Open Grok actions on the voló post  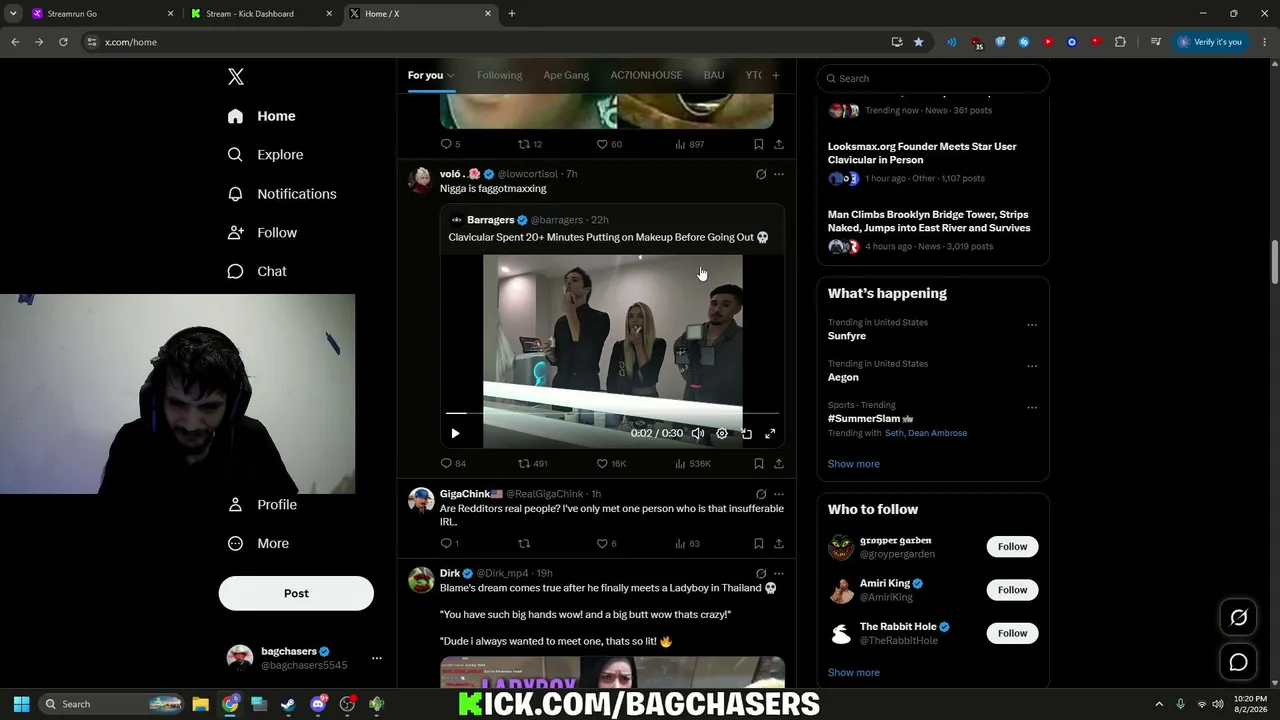click(x=761, y=174)
